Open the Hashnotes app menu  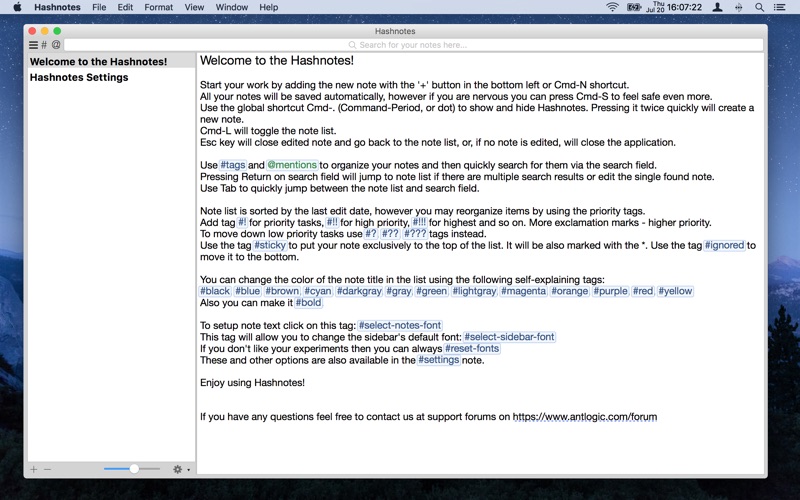coord(57,7)
